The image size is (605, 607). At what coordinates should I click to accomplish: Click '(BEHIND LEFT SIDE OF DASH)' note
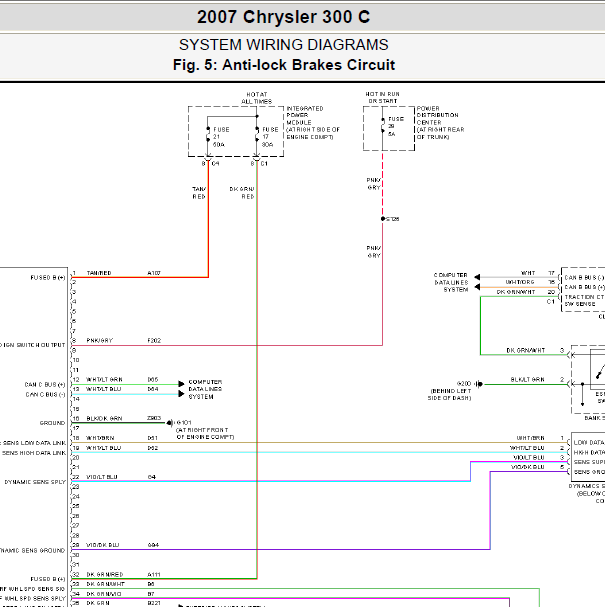(x=451, y=394)
